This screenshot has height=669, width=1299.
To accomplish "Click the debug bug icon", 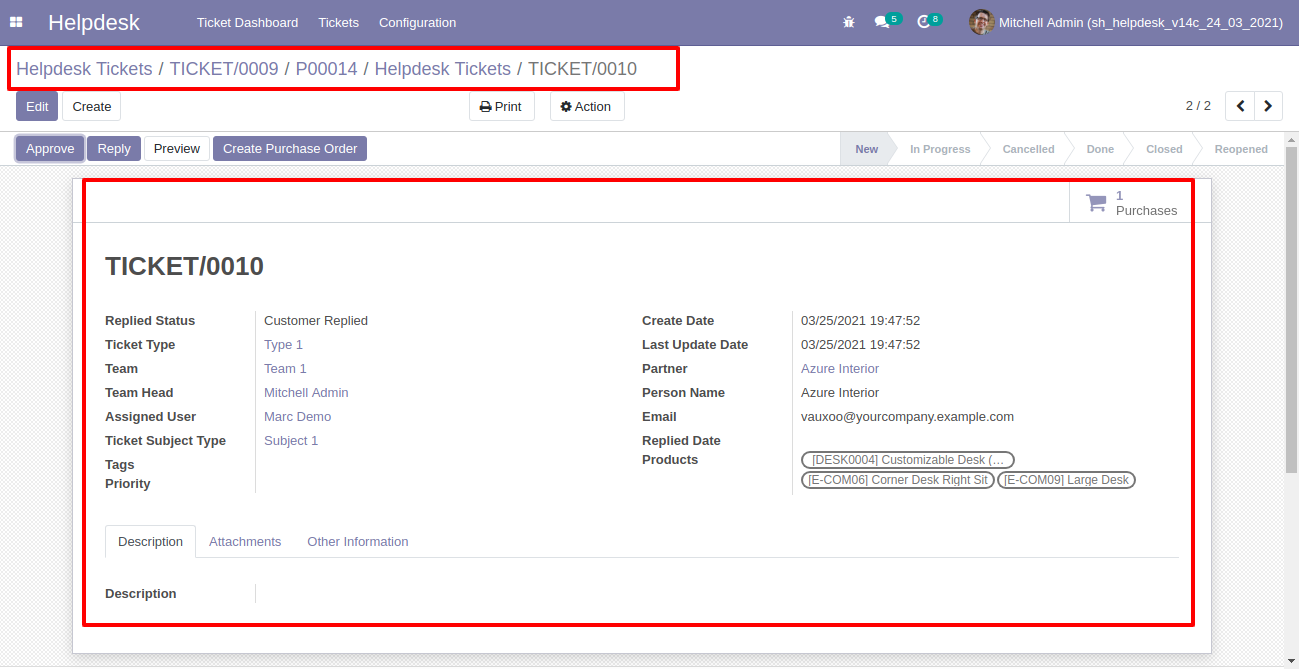I will [x=849, y=22].
